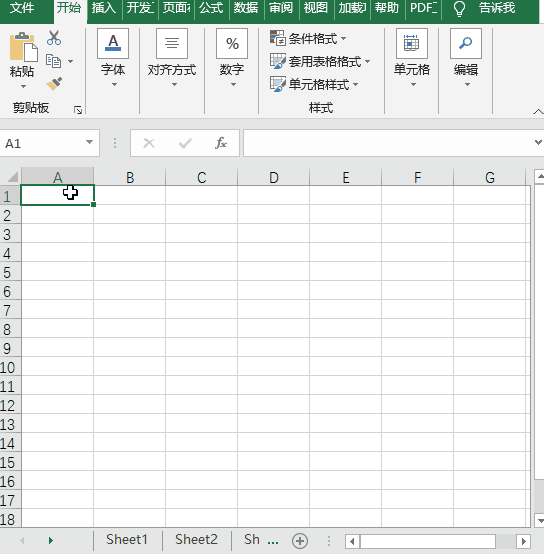Screen dimensions: 544x554
Task: Click the confirm checkmark in formula bar
Action: coord(185,143)
